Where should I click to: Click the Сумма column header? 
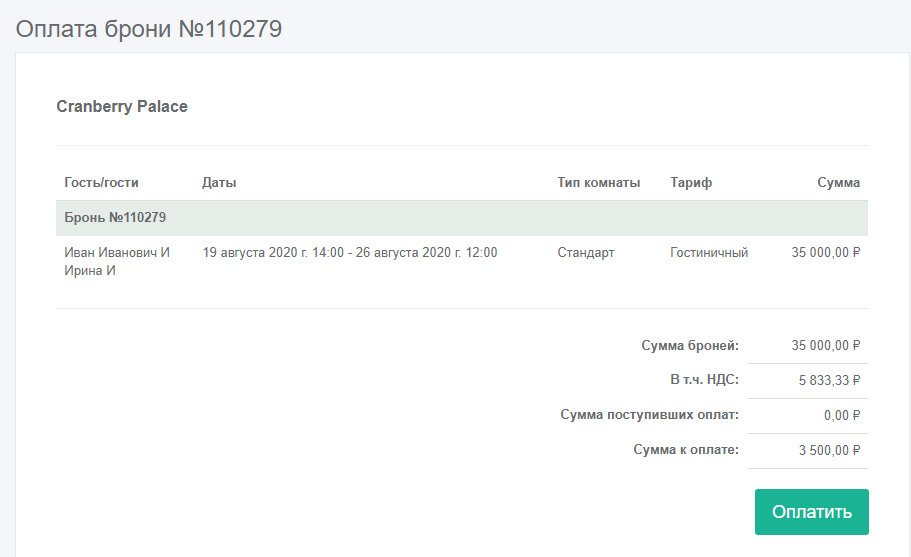pos(838,183)
